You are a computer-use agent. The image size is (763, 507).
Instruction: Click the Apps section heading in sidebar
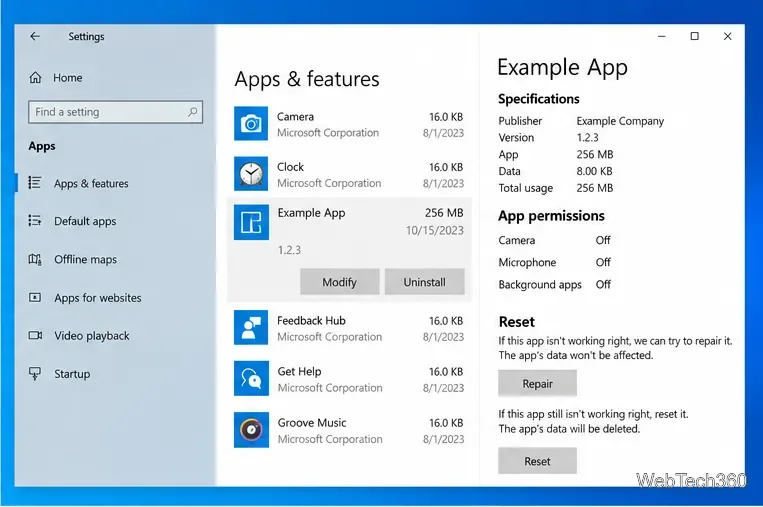[x=42, y=146]
